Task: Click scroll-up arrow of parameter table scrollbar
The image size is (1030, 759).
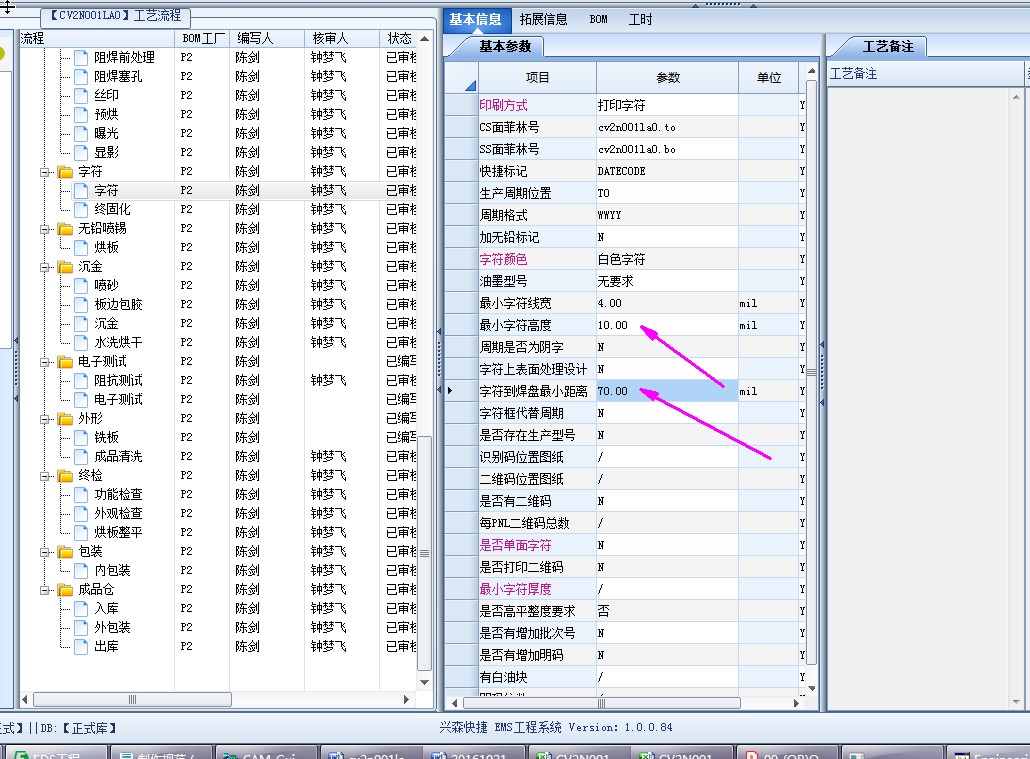Action: point(811,70)
